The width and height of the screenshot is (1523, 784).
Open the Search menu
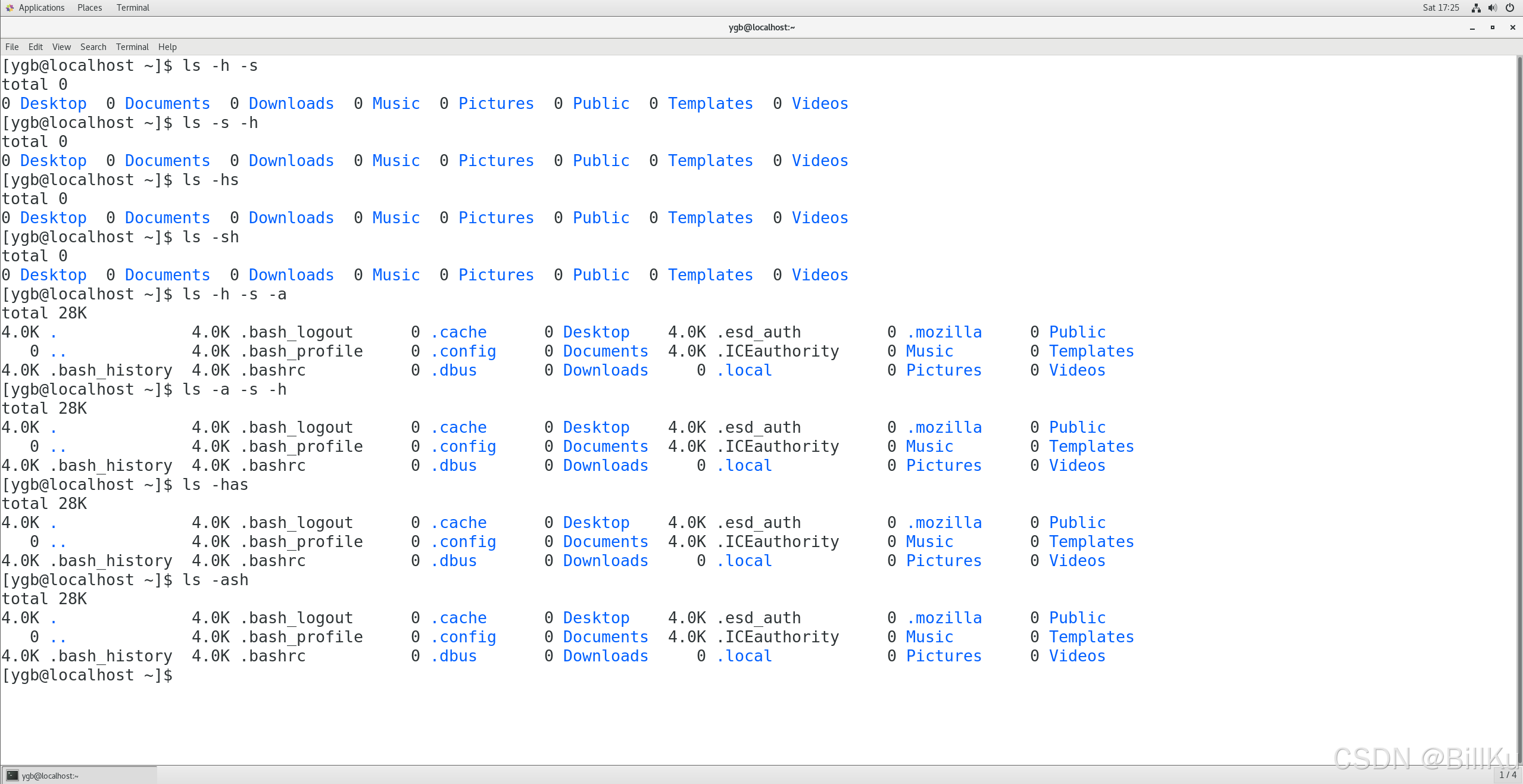point(93,47)
